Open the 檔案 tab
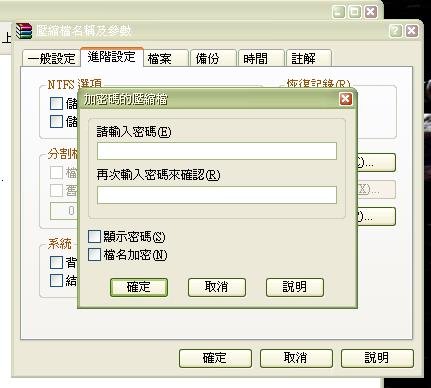431x388 pixels. click(x=166, y=59)
